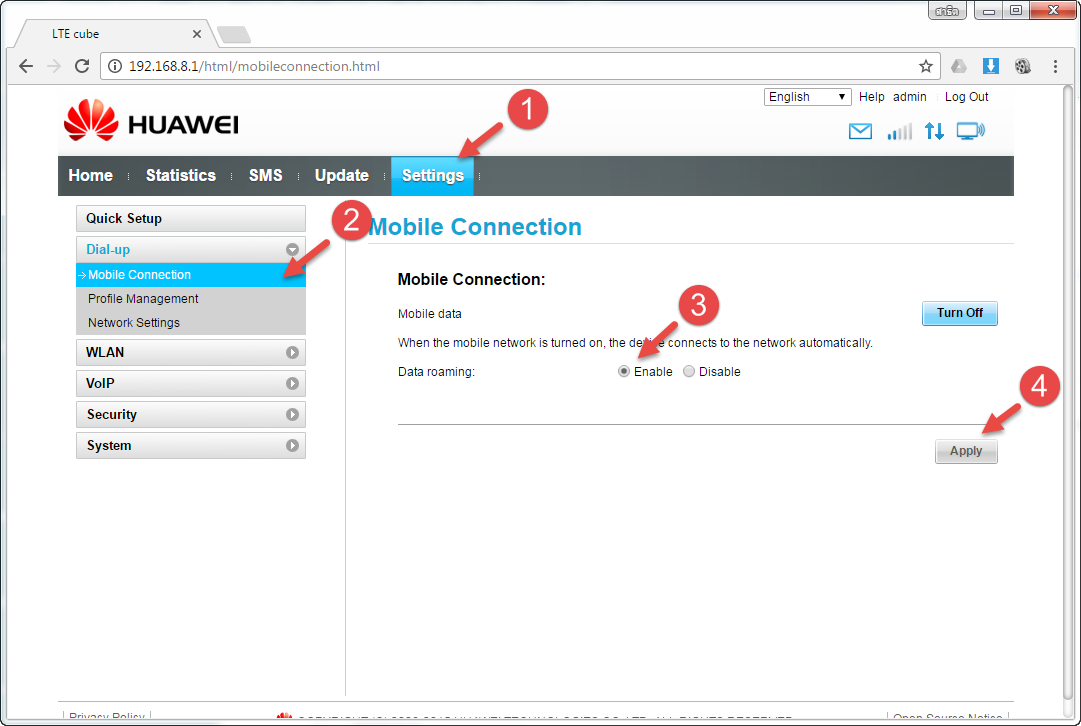Click the data transfer arrows icon
Image resolution: width=1081 pixels, height=726 pixels.
[x=934, y=131]
